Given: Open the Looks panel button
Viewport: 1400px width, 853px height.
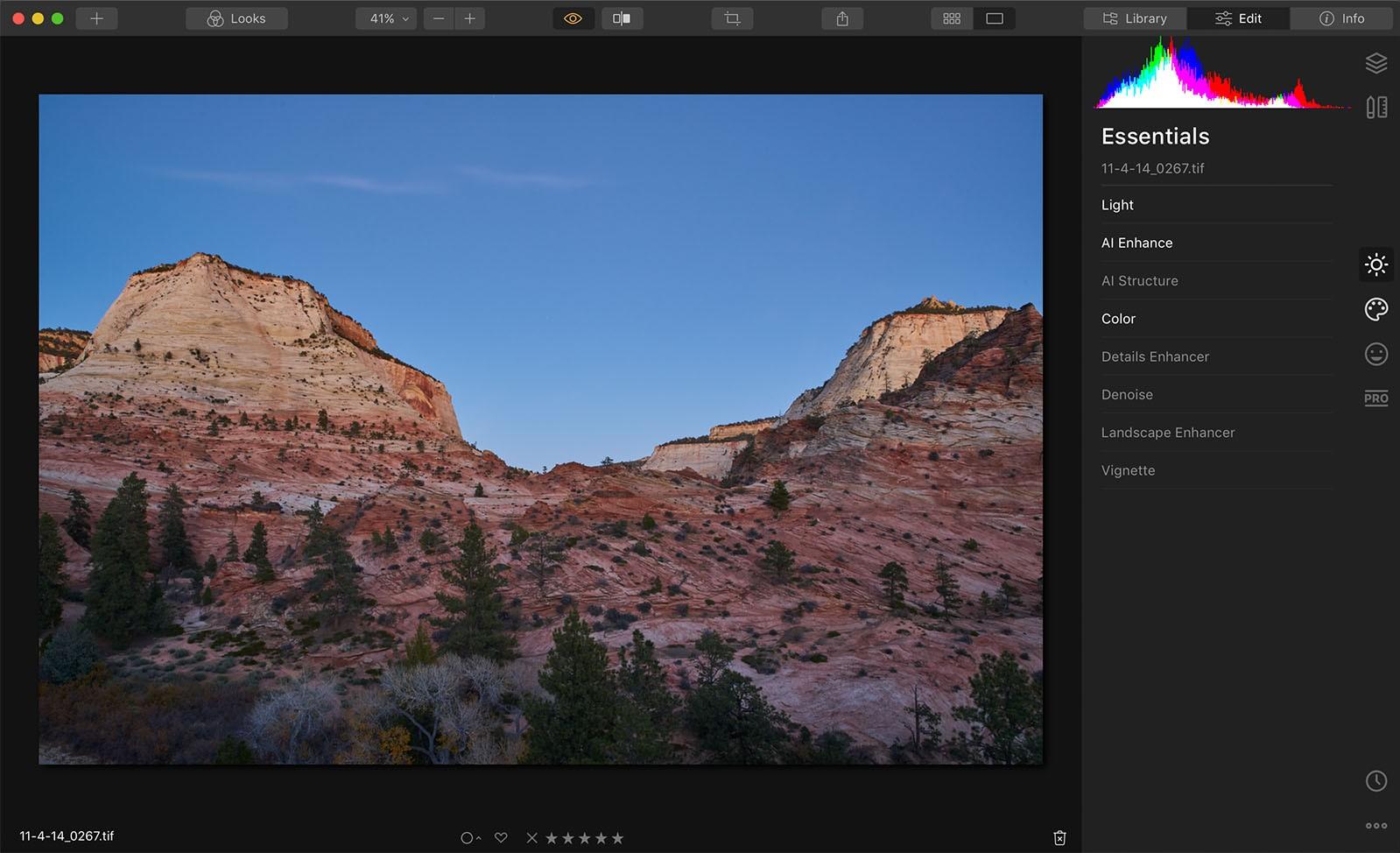Looking at the screenshot, I should click(x=236, y=18).
